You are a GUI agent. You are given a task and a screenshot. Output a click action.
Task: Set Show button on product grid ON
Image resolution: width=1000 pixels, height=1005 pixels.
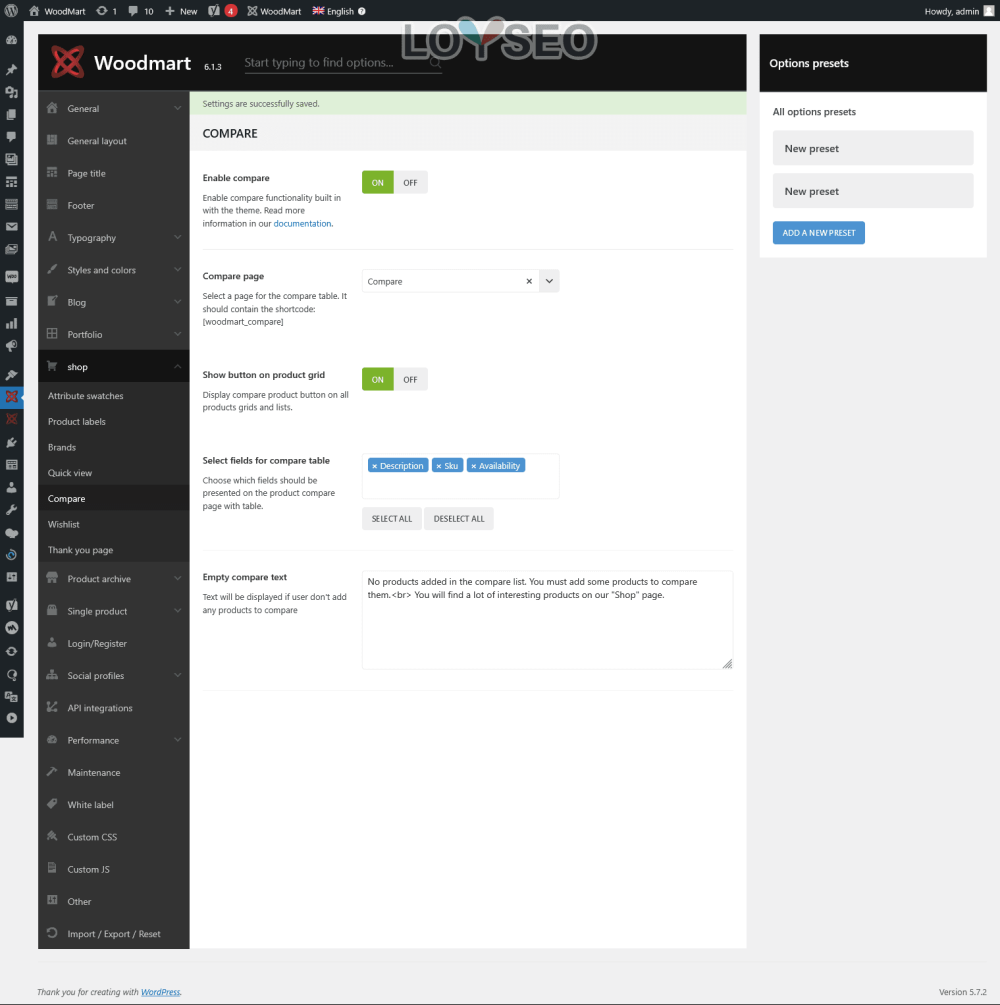pyautogui.click(x=378, y=379)
